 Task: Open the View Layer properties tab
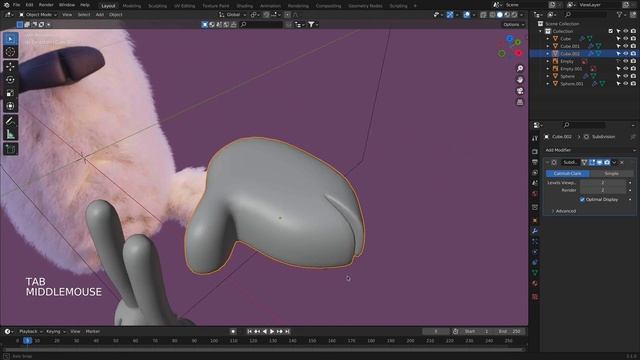(x=535, y=173)
